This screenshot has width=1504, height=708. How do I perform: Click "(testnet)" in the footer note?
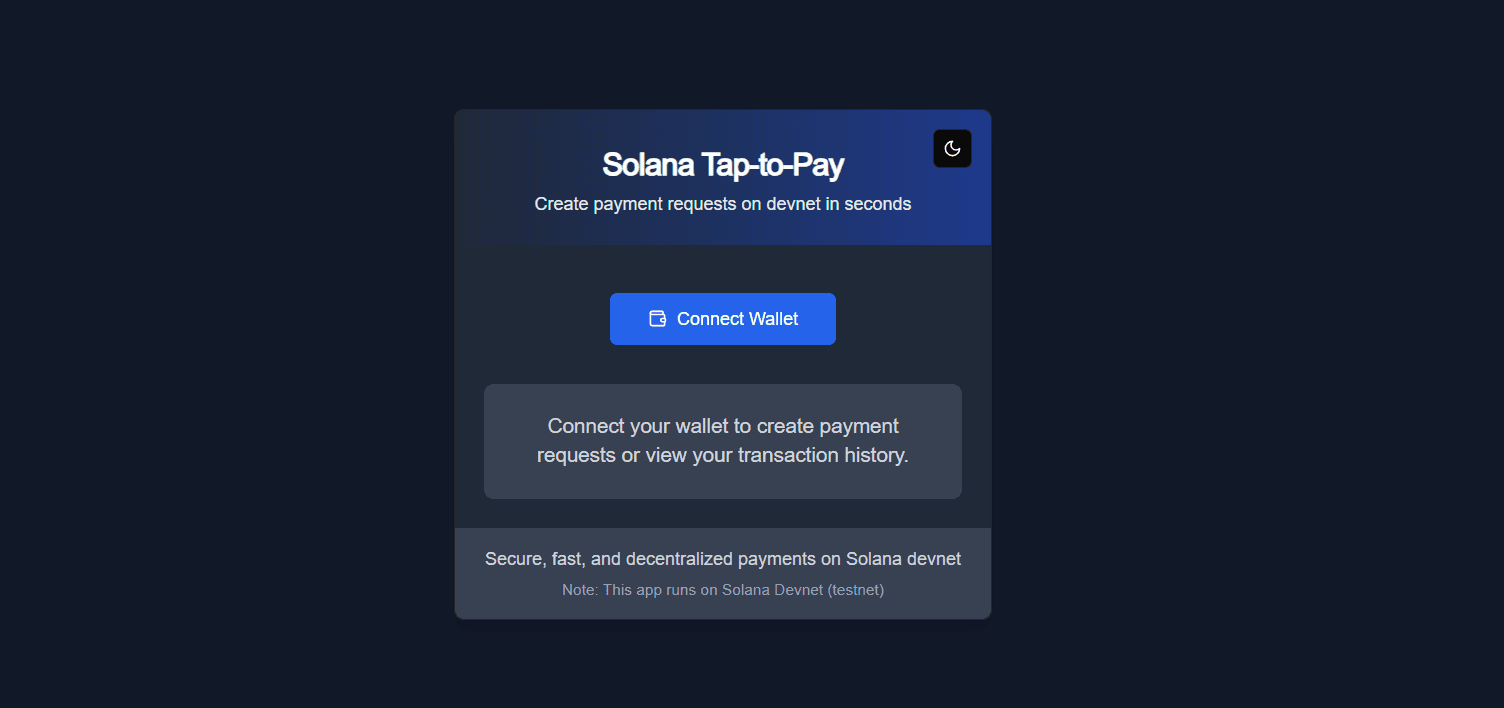[x=855, y=590]
